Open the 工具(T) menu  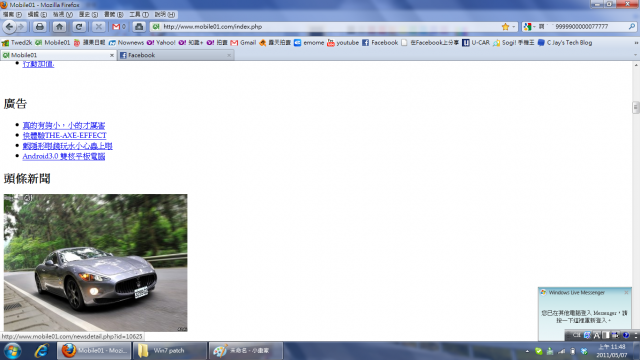(139, 15)
